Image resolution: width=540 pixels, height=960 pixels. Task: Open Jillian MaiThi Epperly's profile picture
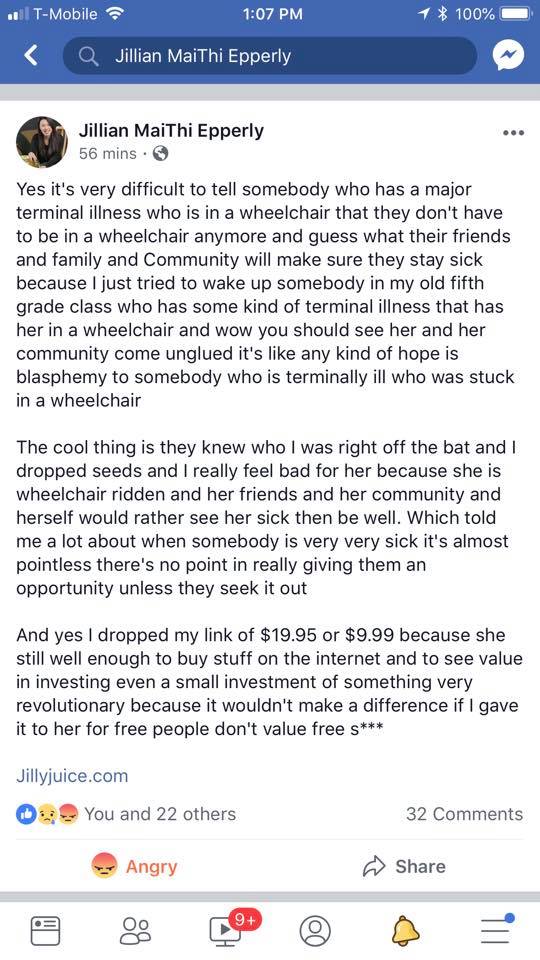tap(42, 142)
